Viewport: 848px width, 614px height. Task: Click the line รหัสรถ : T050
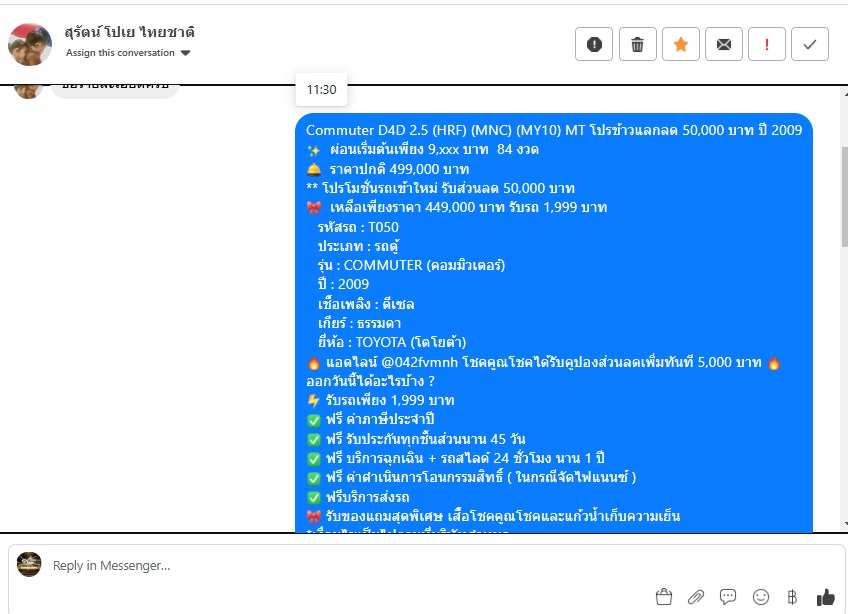coord(358,227)
